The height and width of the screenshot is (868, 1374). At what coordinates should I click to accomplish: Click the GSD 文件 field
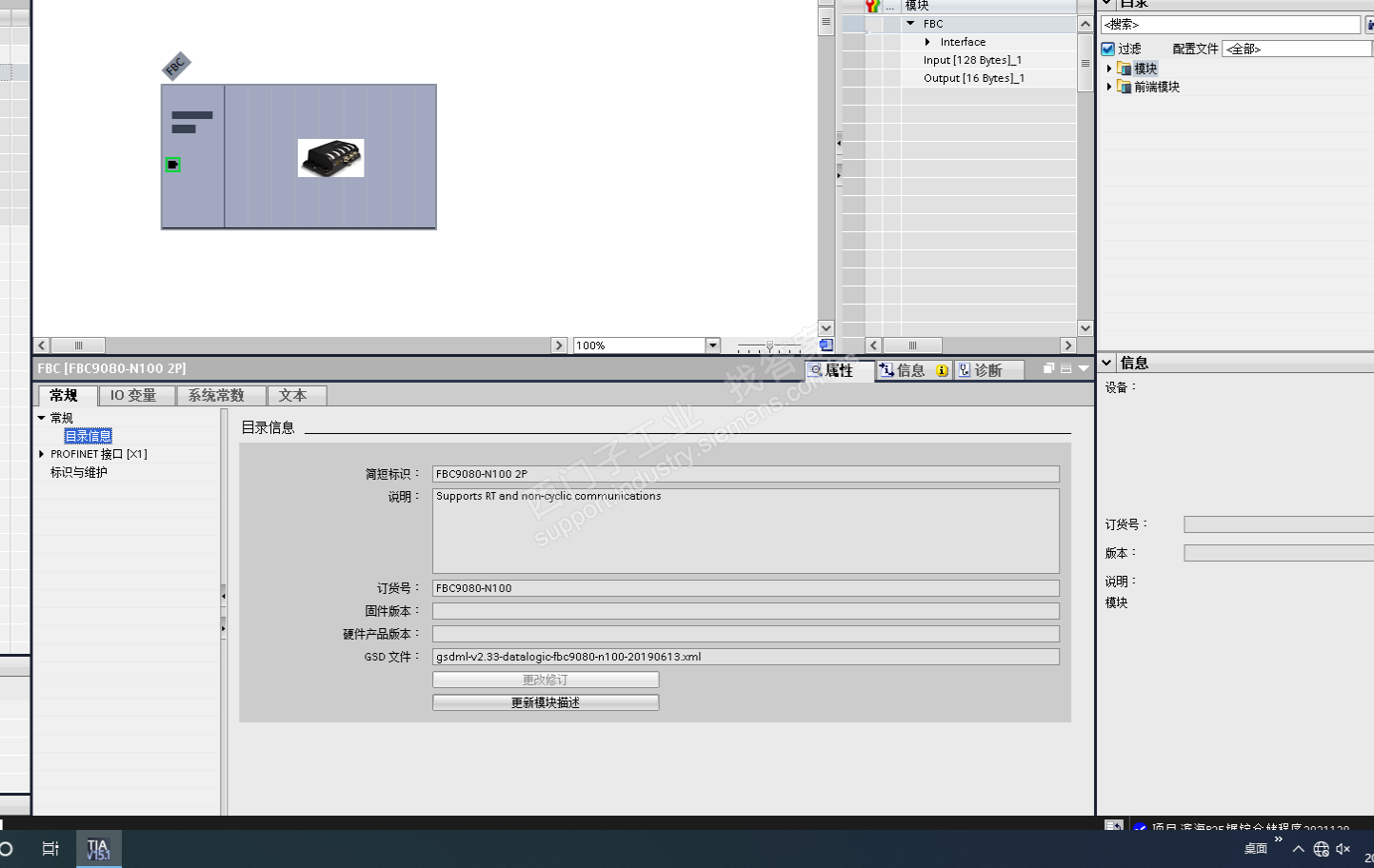coord(746,657)
